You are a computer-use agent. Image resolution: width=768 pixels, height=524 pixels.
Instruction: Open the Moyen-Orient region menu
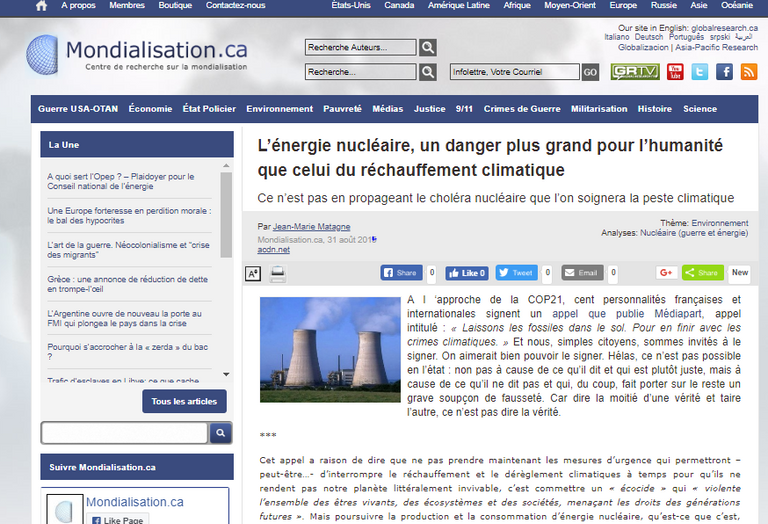[x=571, y=5]
